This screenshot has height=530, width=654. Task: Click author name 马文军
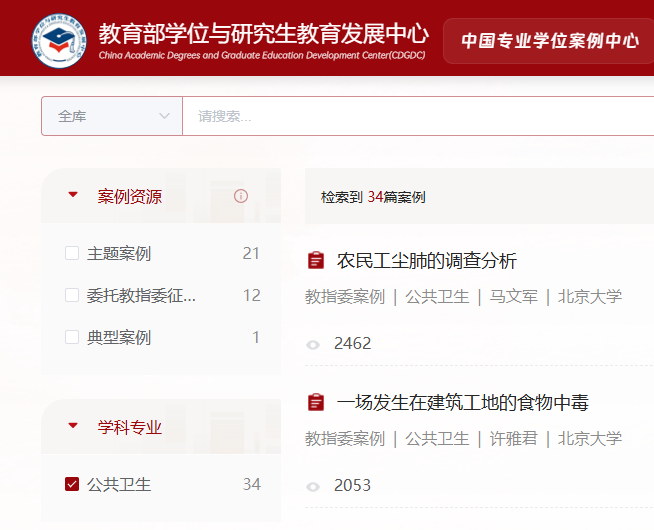click(513, 296)
